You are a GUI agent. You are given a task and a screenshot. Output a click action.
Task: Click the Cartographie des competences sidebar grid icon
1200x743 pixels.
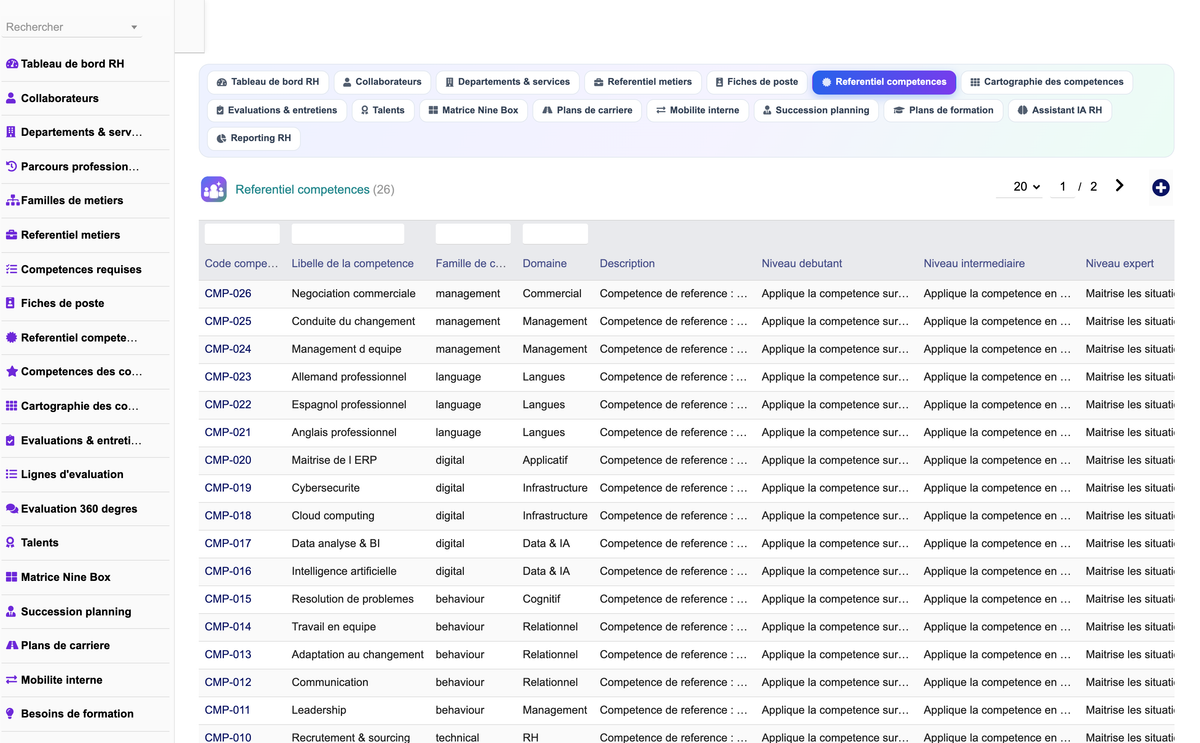click(12, 406)
